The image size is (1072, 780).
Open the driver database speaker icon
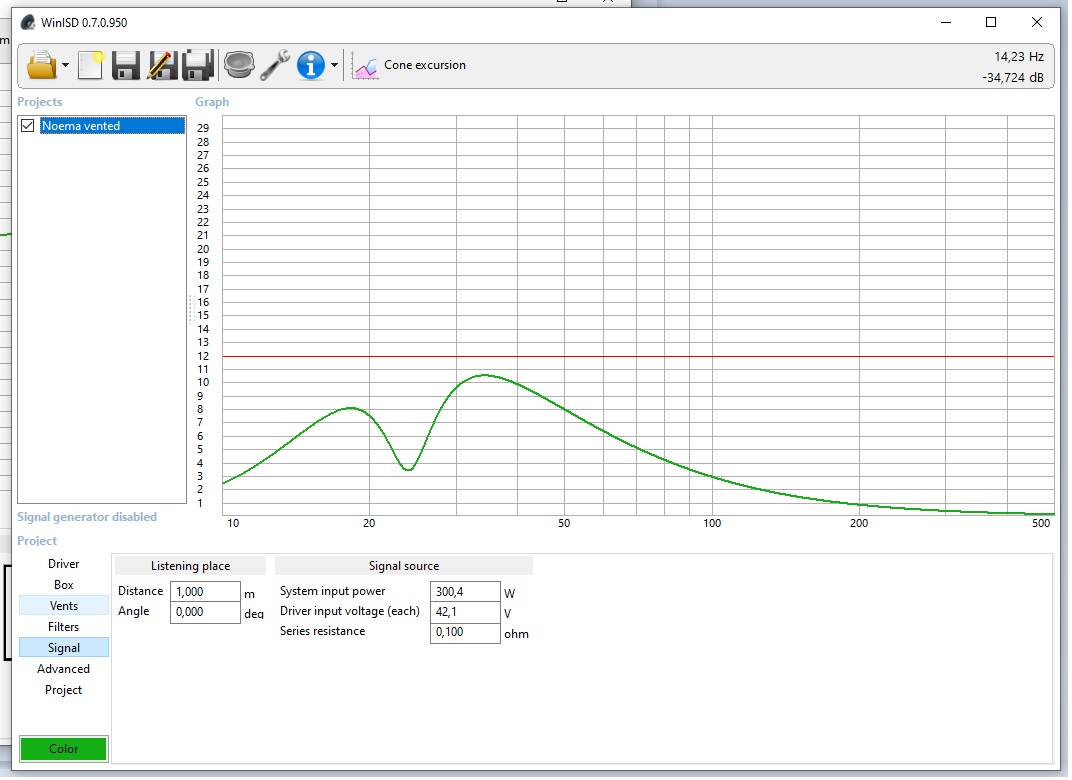point(238,65)
